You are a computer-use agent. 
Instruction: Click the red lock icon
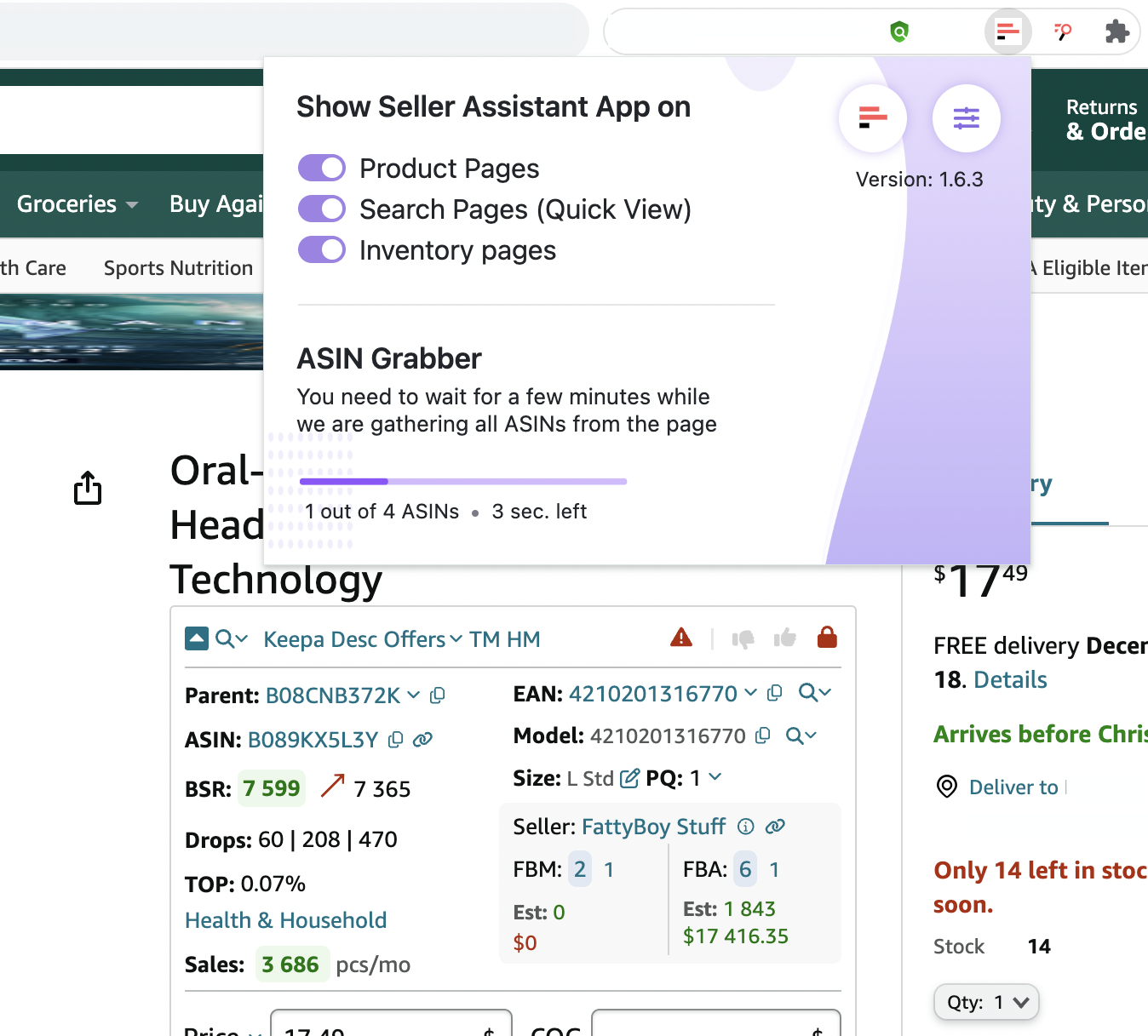point(827,637)
